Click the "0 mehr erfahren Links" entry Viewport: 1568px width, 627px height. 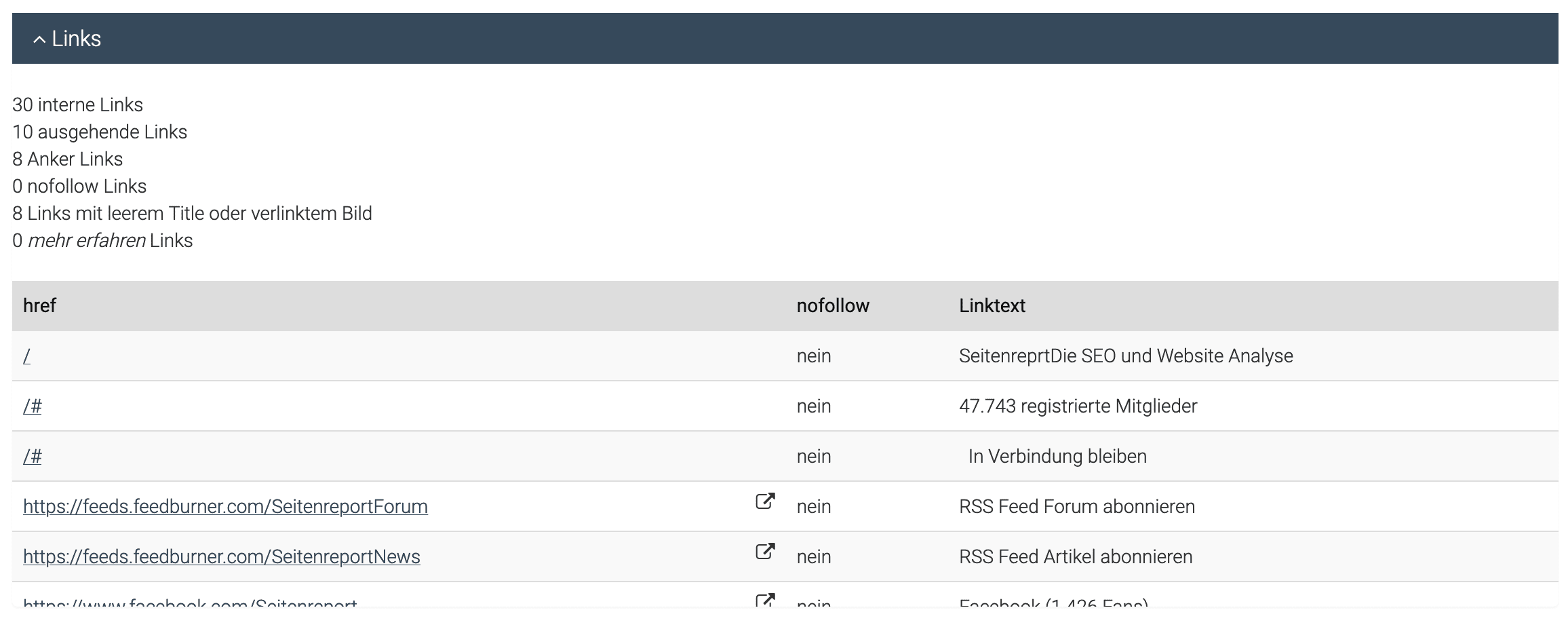[102, 240]
